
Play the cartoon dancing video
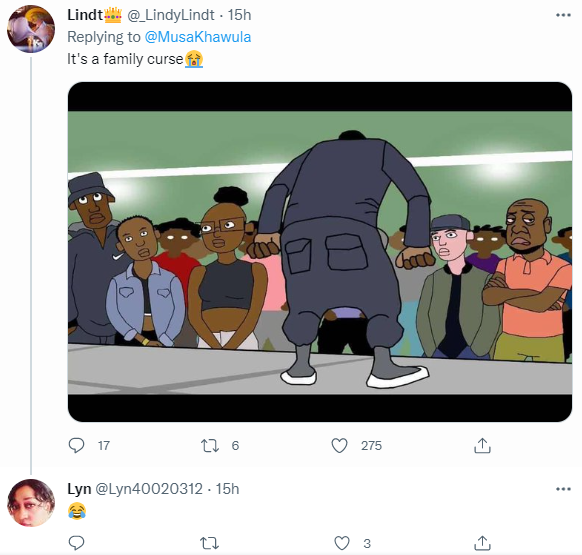tap(320, 252)
